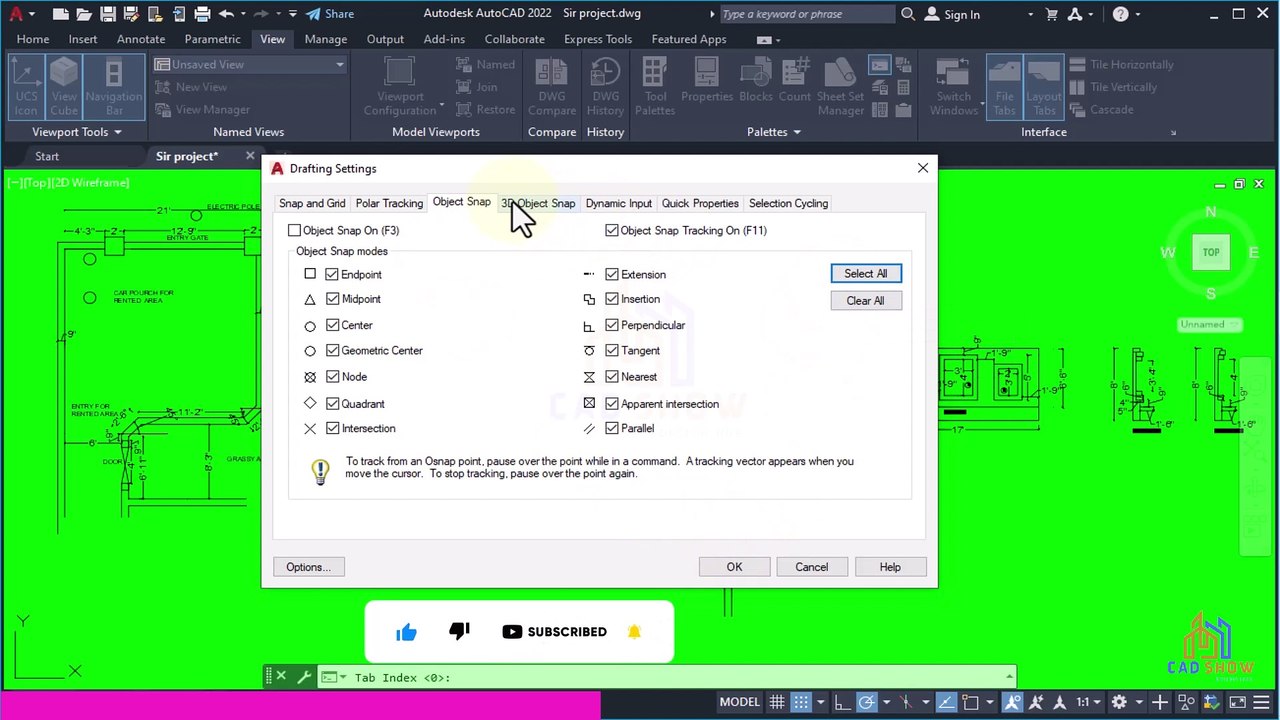The height and width of the screenshot is (720, 1280).
Task: Expand the Viewport Tools panel arrow
Action: tap(117, 132)
